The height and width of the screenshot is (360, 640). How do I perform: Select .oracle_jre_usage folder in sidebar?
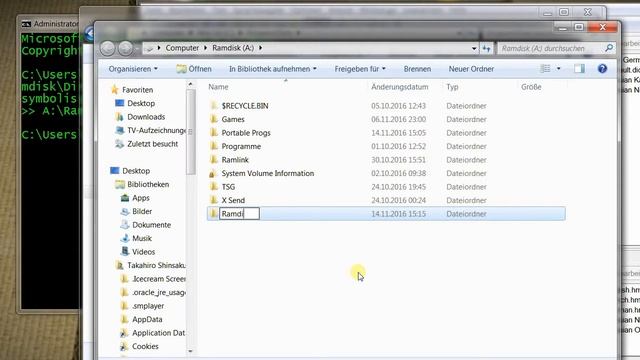(x=159, y=292)
